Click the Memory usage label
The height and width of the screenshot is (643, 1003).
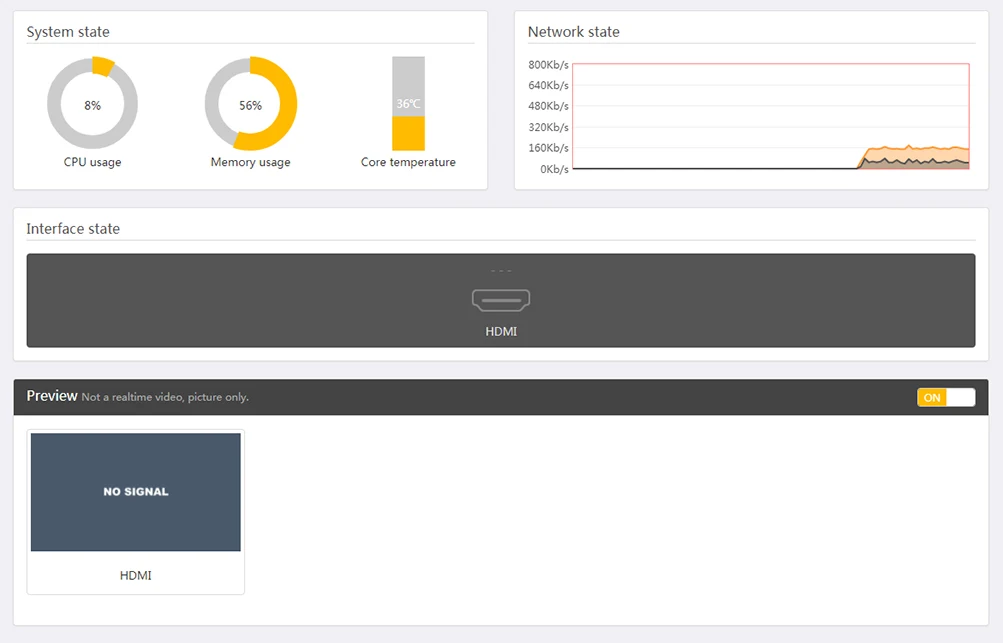[x=251, y=163]
